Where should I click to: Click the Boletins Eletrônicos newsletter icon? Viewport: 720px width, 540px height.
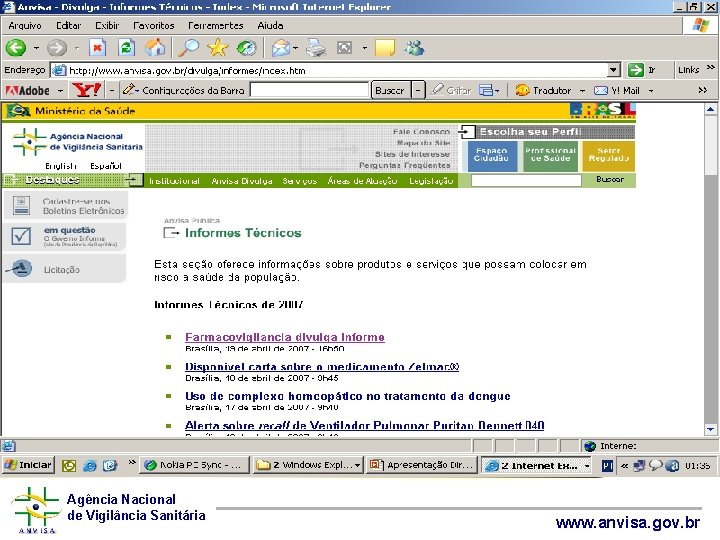point(21,205)
